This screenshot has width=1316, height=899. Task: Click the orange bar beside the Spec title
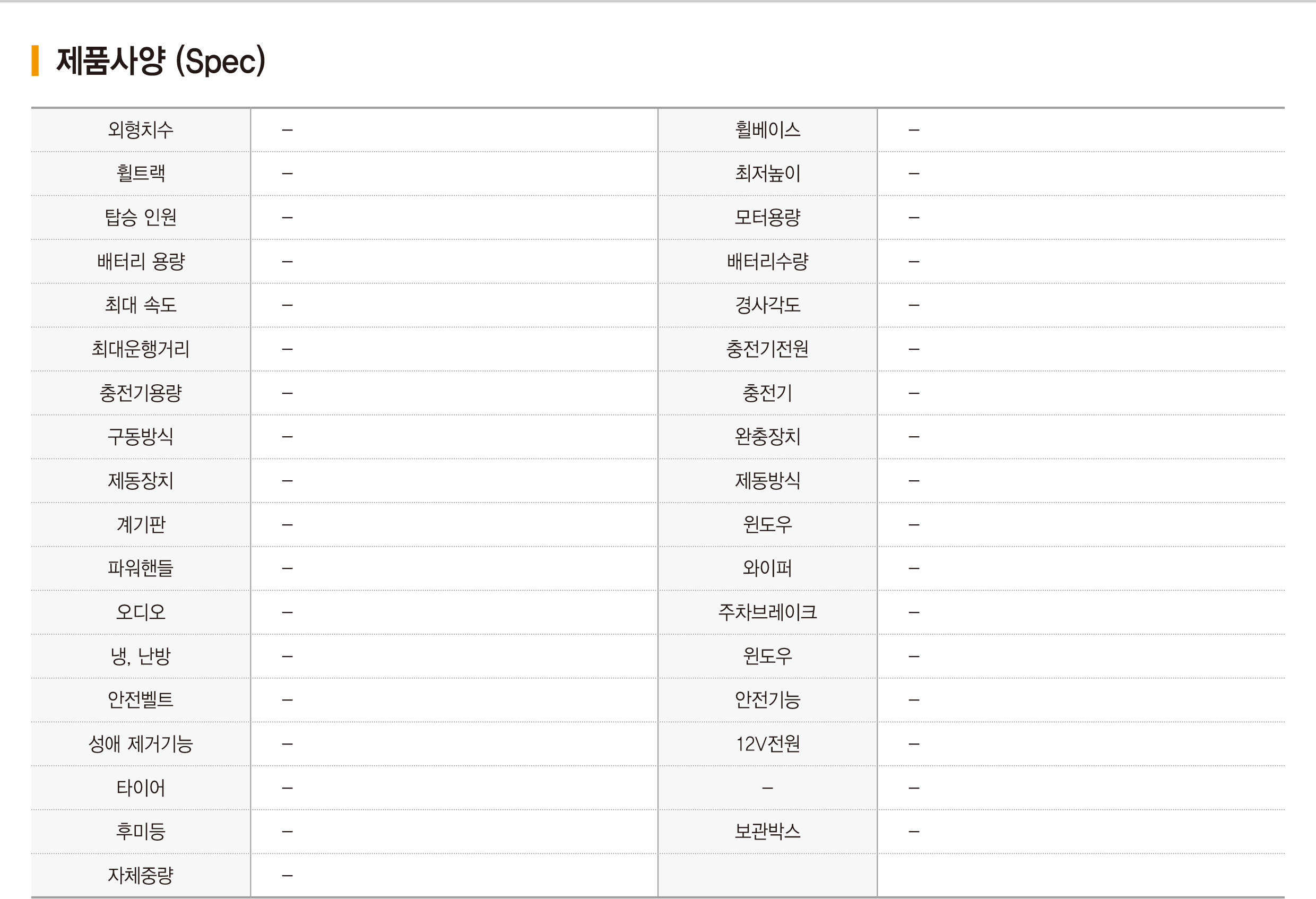[35, 60]
